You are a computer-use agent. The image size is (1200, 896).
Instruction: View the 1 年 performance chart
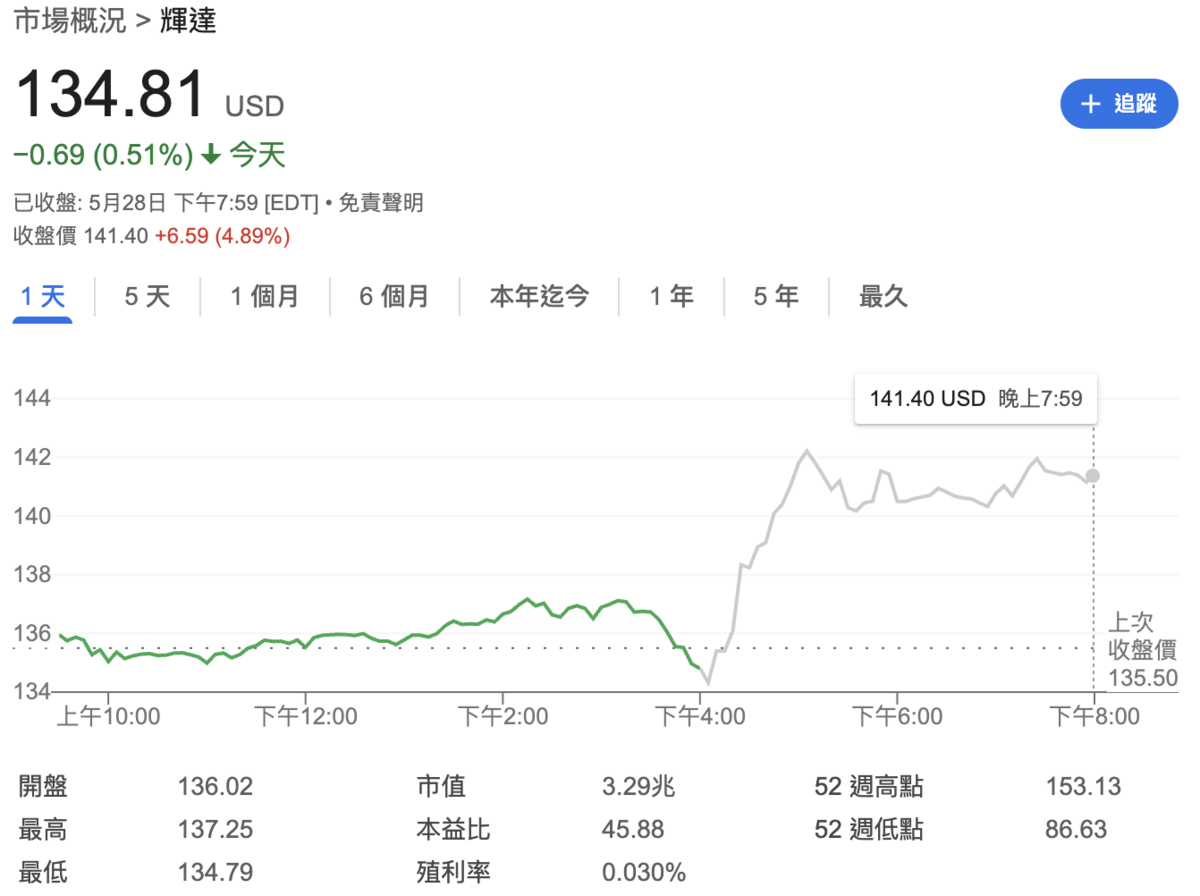click(670, 296)
